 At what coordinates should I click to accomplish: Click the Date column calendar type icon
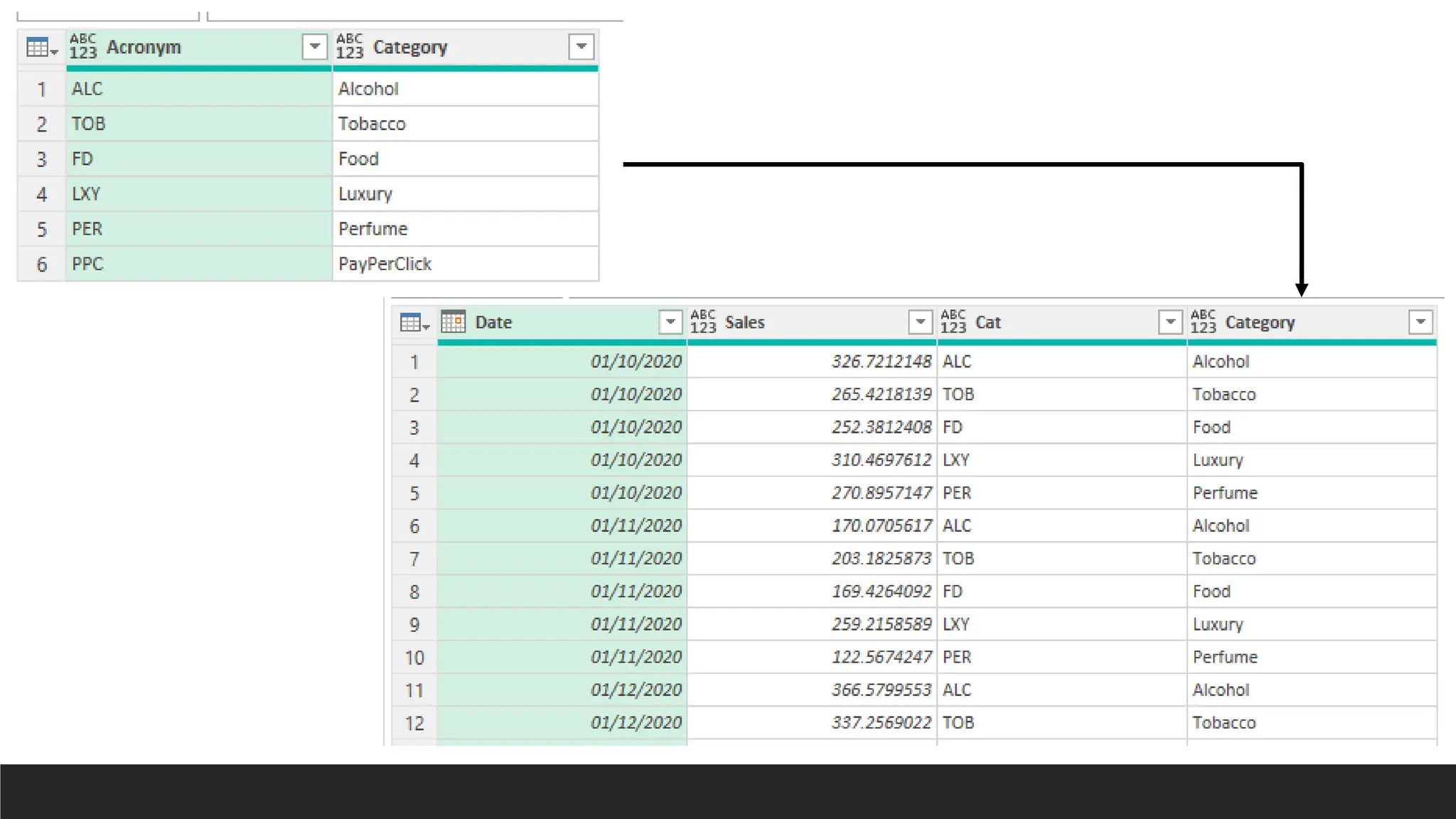pos(454,322)
